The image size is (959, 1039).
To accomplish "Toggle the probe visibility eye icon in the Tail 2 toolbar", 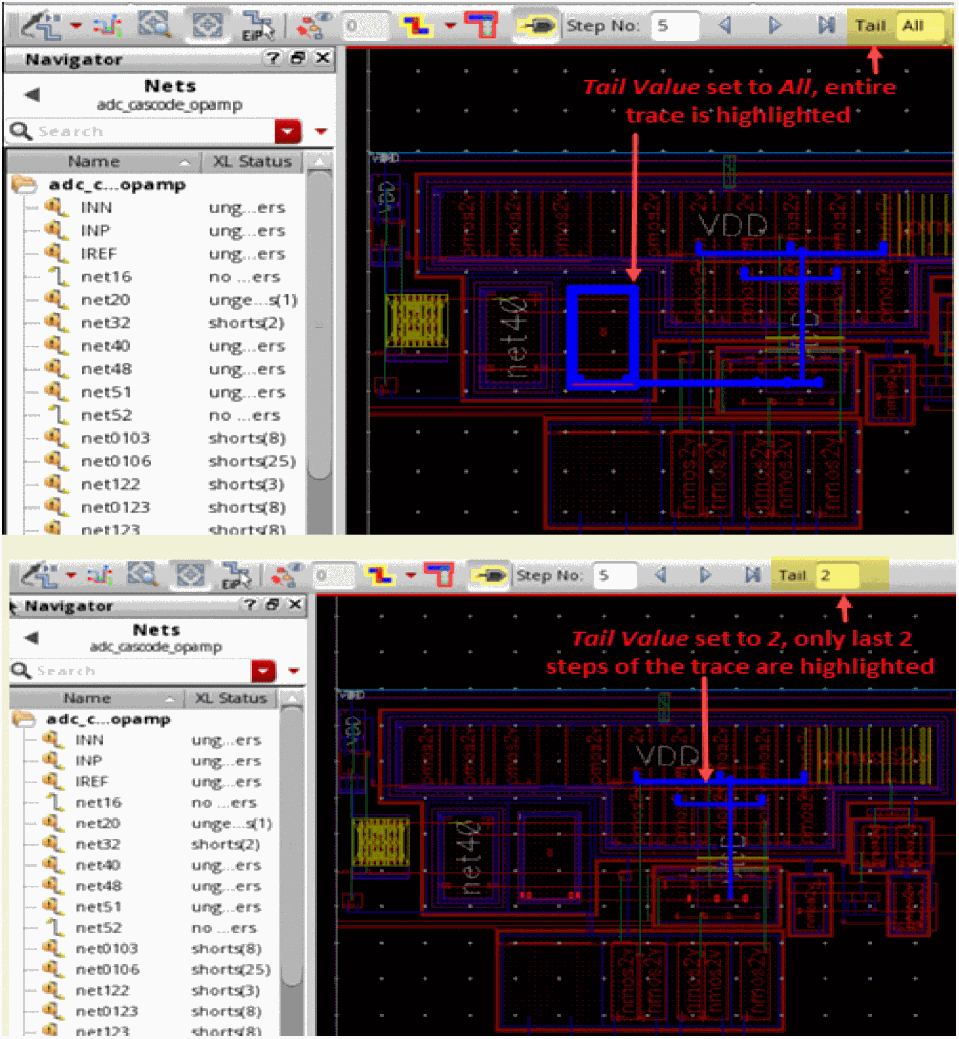I will pos(286,574).
